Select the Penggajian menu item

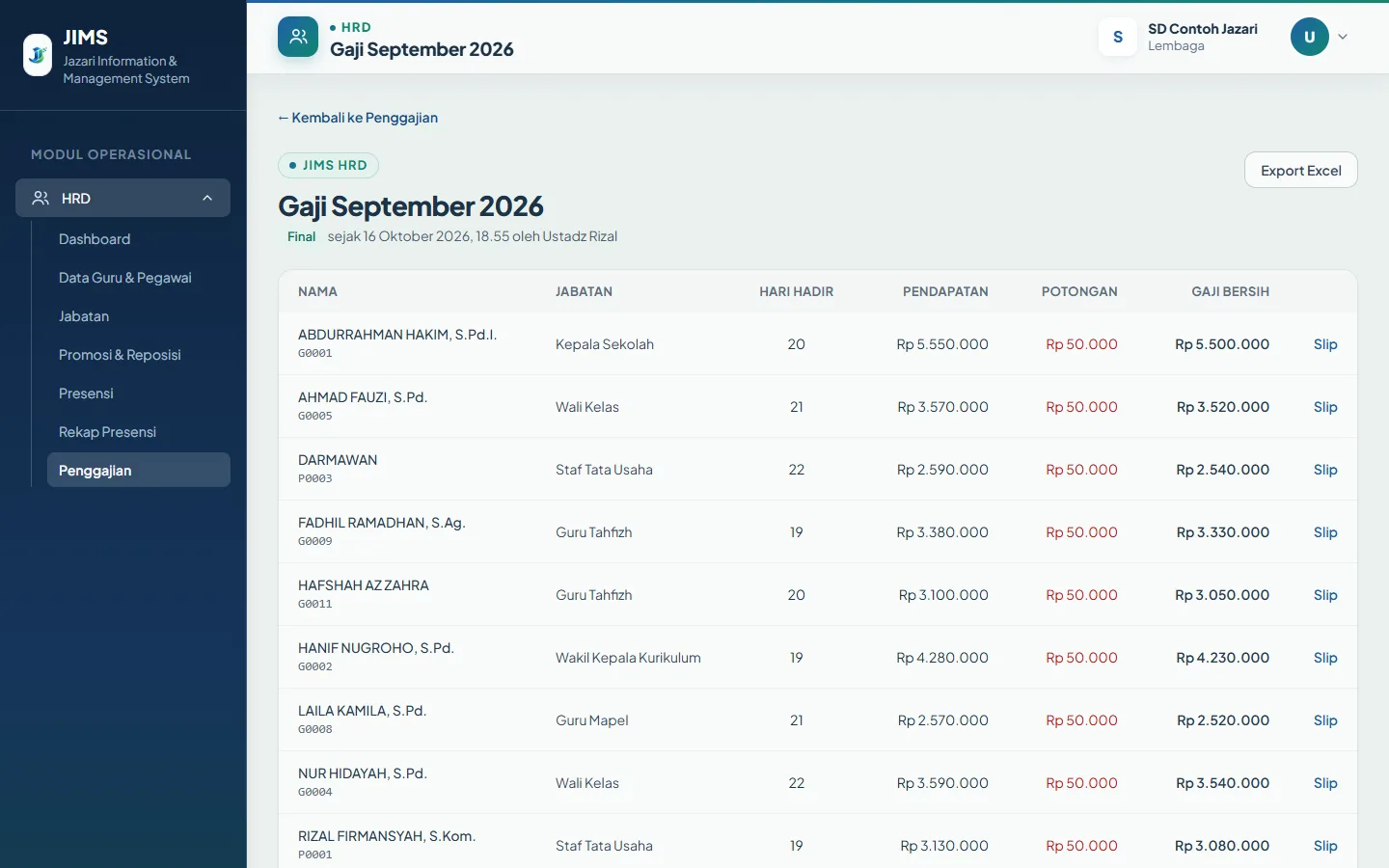[x=139, y=470]
